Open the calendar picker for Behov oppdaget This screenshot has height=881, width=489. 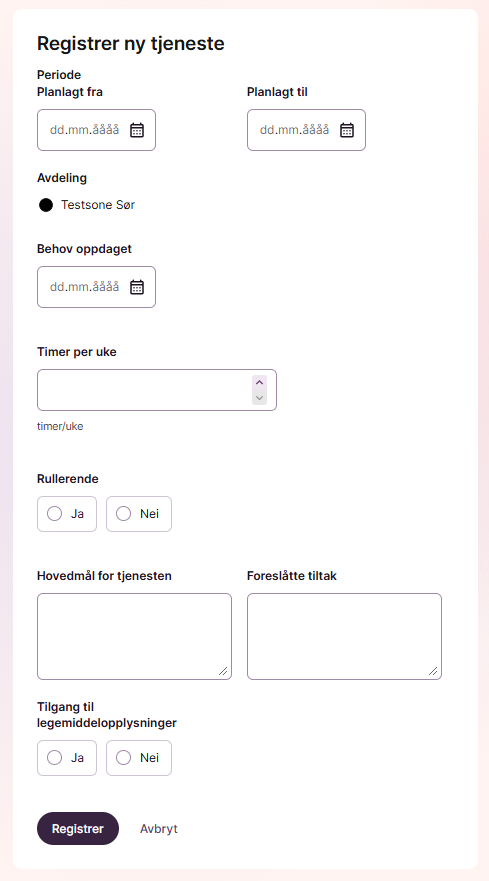click(137, 287)
